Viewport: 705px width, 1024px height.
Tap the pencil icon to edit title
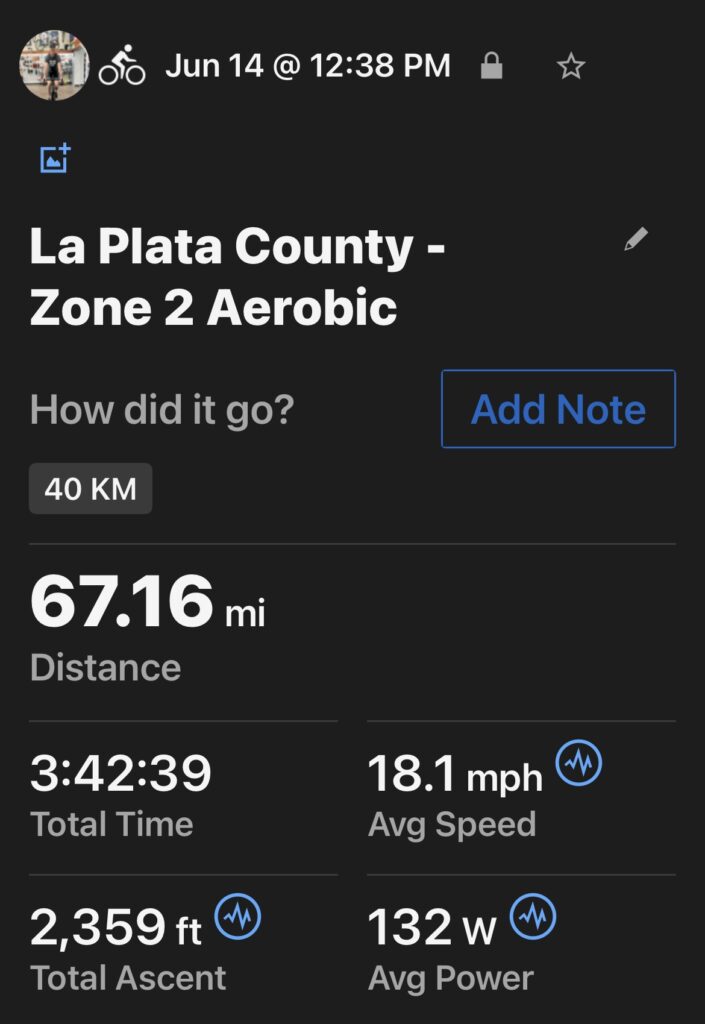[x=636, y=239]
